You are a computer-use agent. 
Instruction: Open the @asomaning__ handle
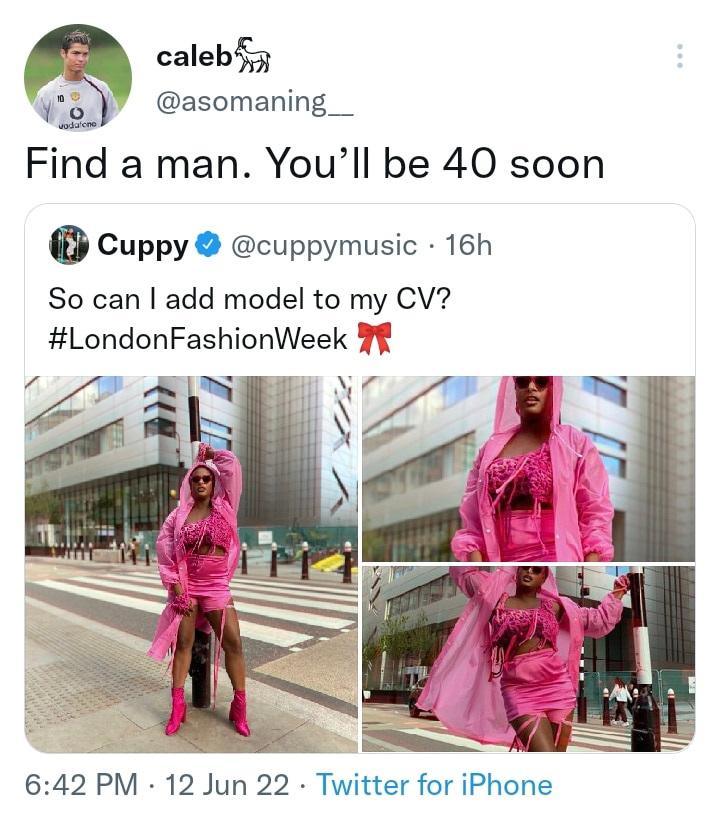tap(255, 101)
